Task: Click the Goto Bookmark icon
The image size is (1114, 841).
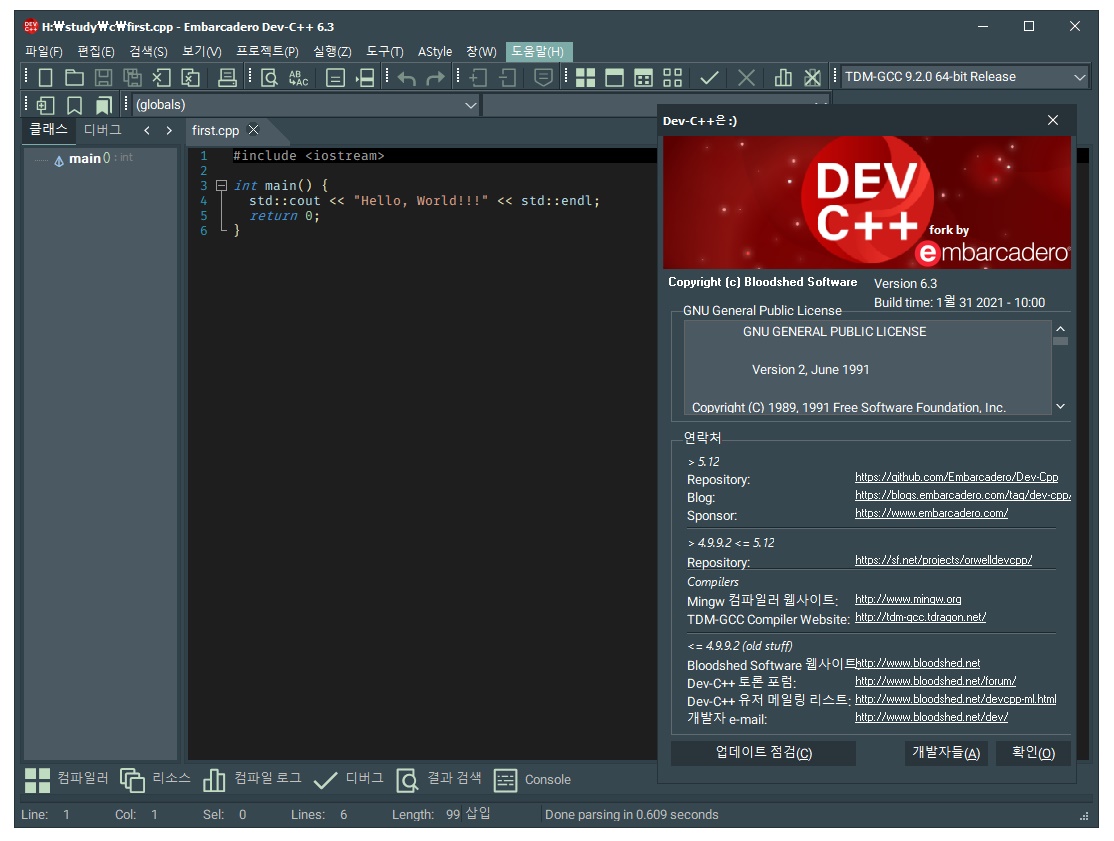Action: [x=104, y=105]
